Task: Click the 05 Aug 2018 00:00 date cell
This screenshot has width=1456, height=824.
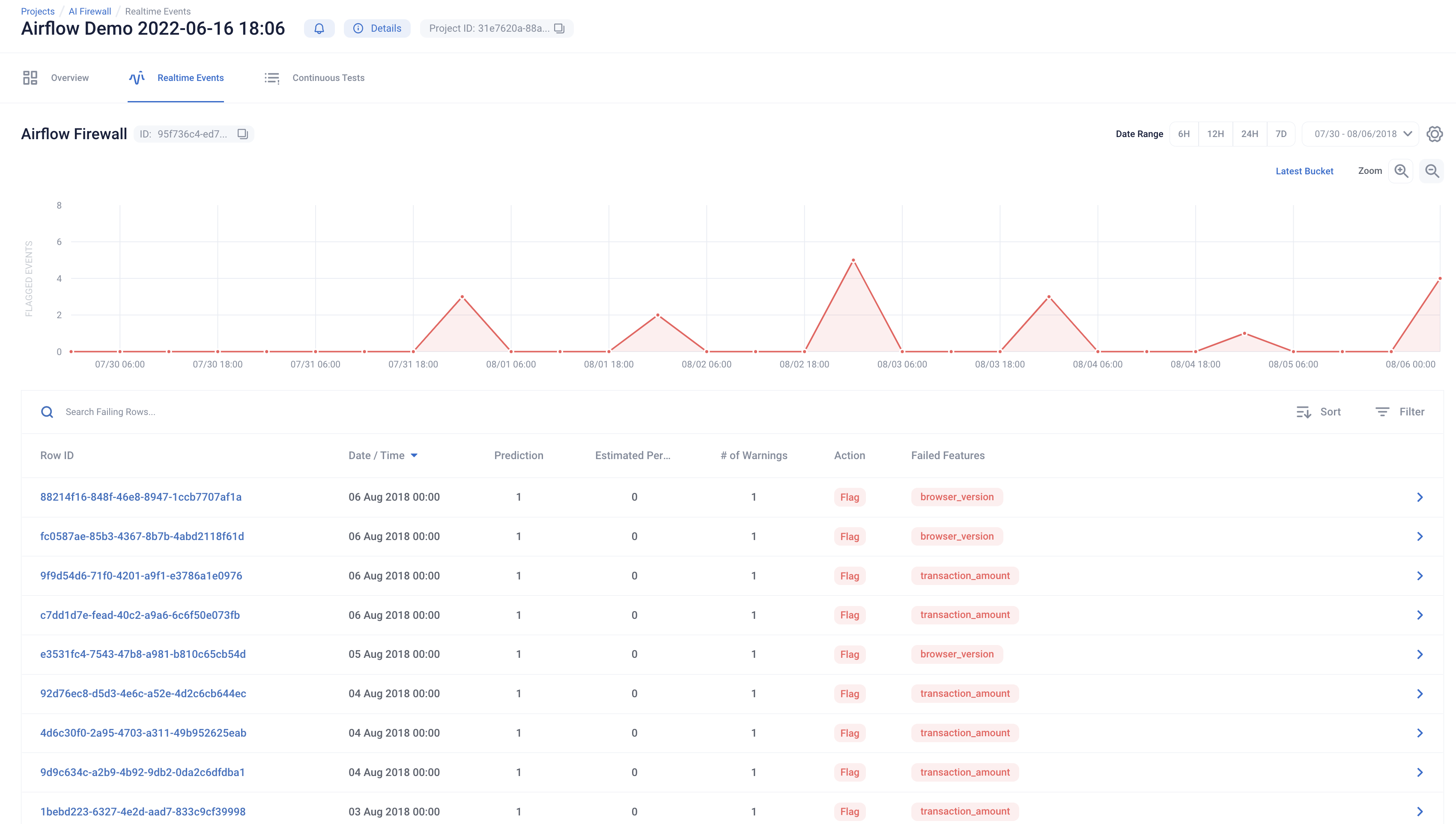Action: [x=394, y=654]
